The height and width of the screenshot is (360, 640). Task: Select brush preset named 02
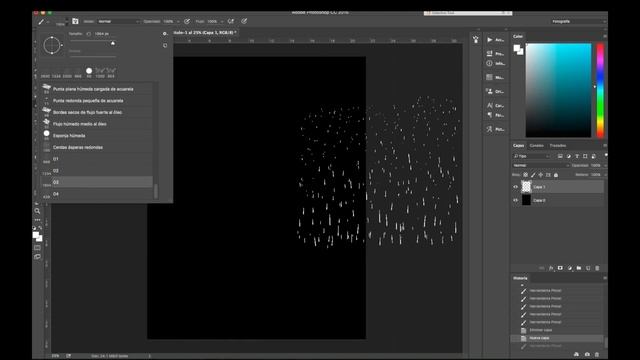[x=97, y=171]
